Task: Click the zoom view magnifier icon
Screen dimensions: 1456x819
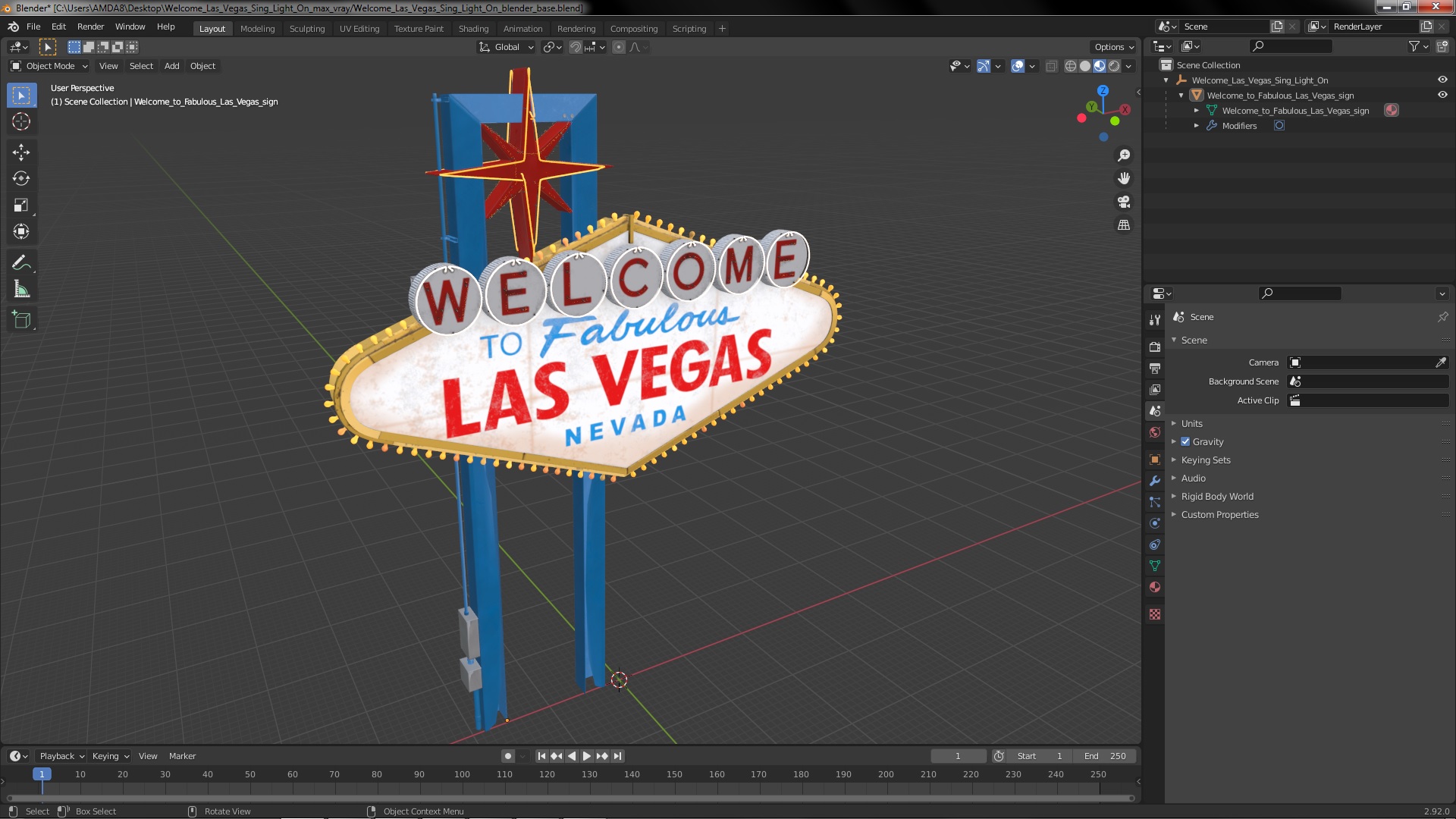Action: pos(1124,155)
